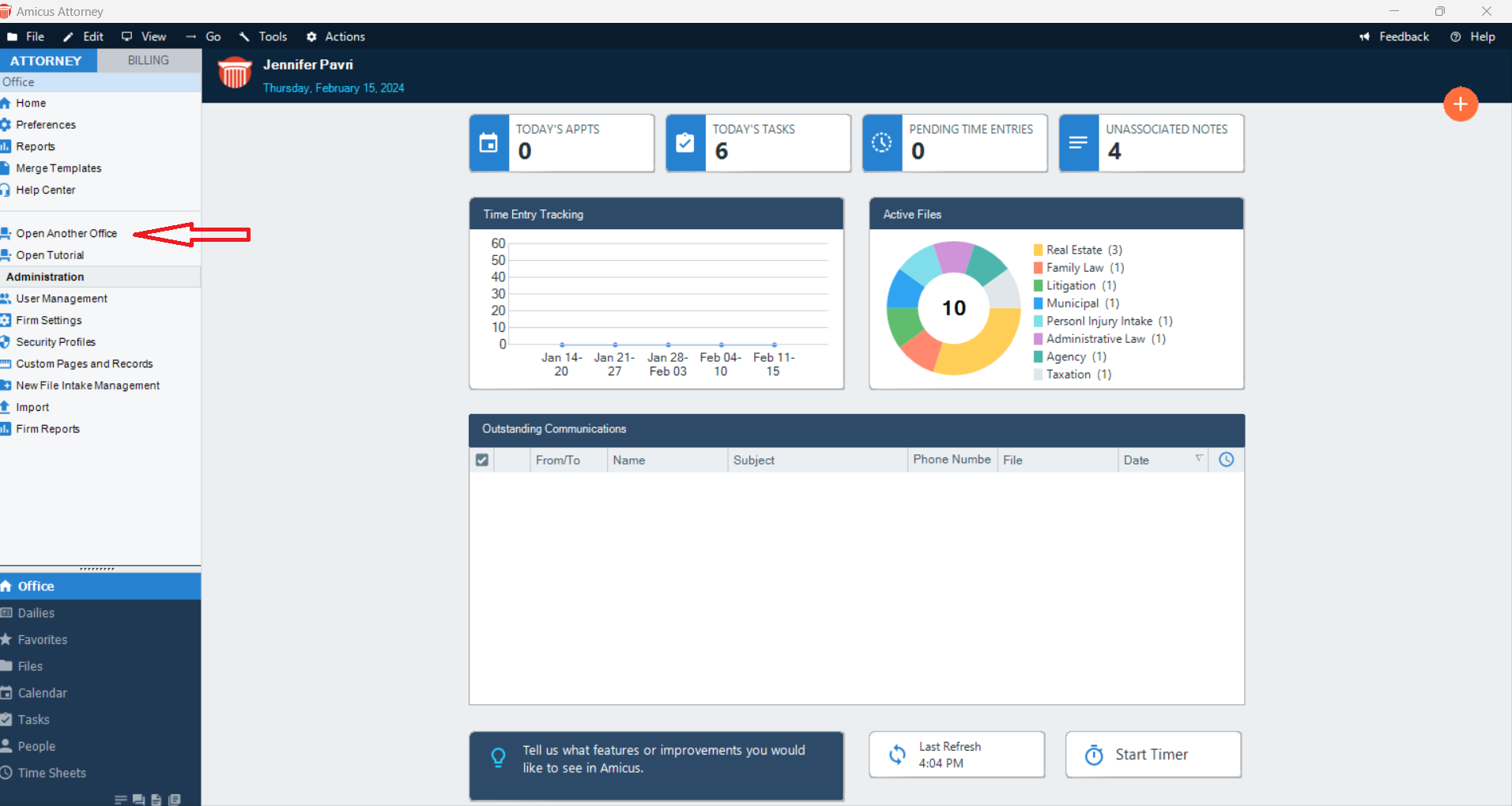Open the Tasks module
This screenshot has width=1512, height=806.
pos(100,720)
